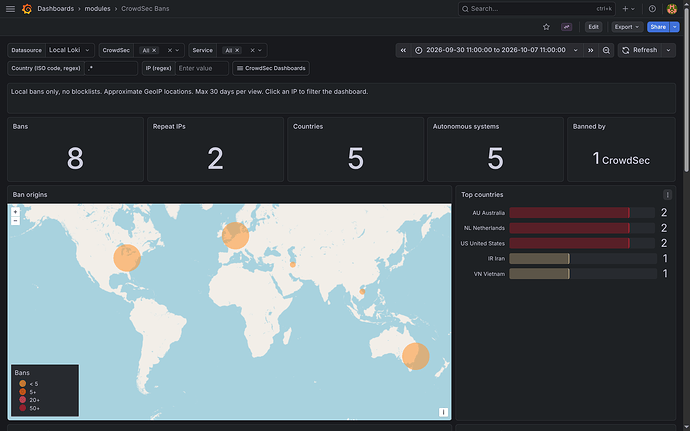The image size is (690, 431).
Task: Click the '< 5' bans legend swatch
Action: click(22, 384)
